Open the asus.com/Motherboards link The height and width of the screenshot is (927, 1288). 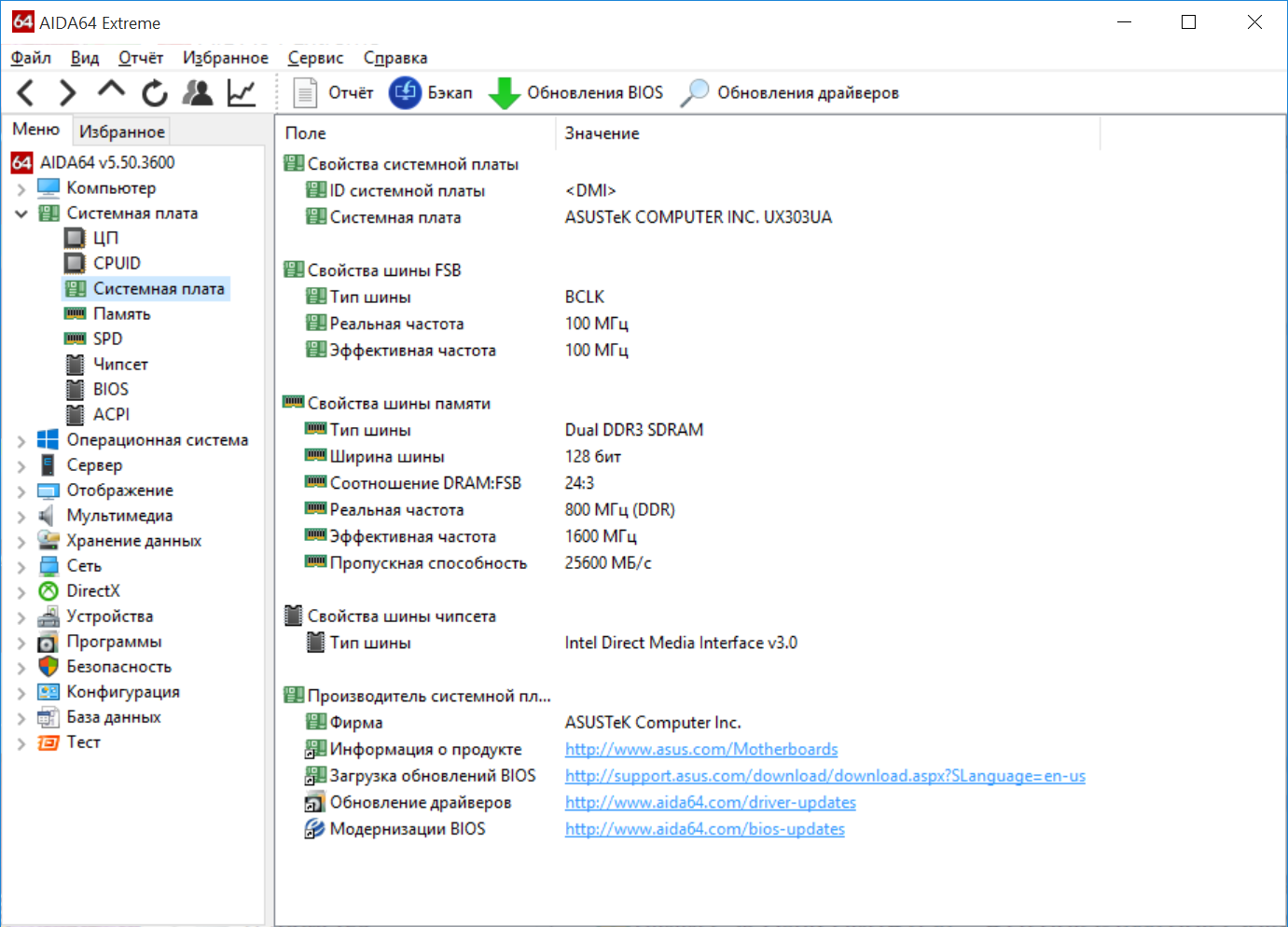click(x=701, y=749)
